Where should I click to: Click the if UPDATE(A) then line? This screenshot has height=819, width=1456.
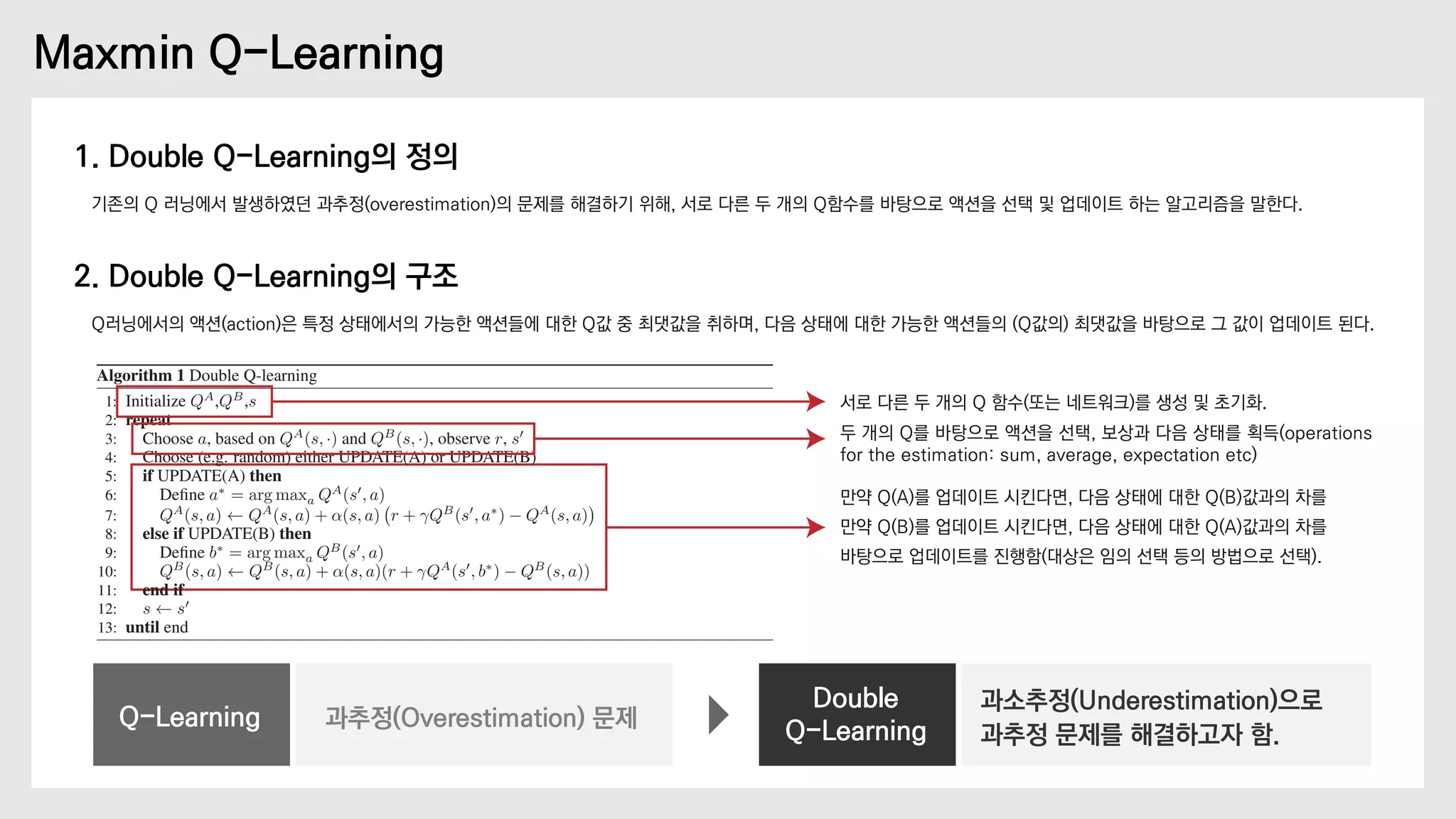coord(212,476)
